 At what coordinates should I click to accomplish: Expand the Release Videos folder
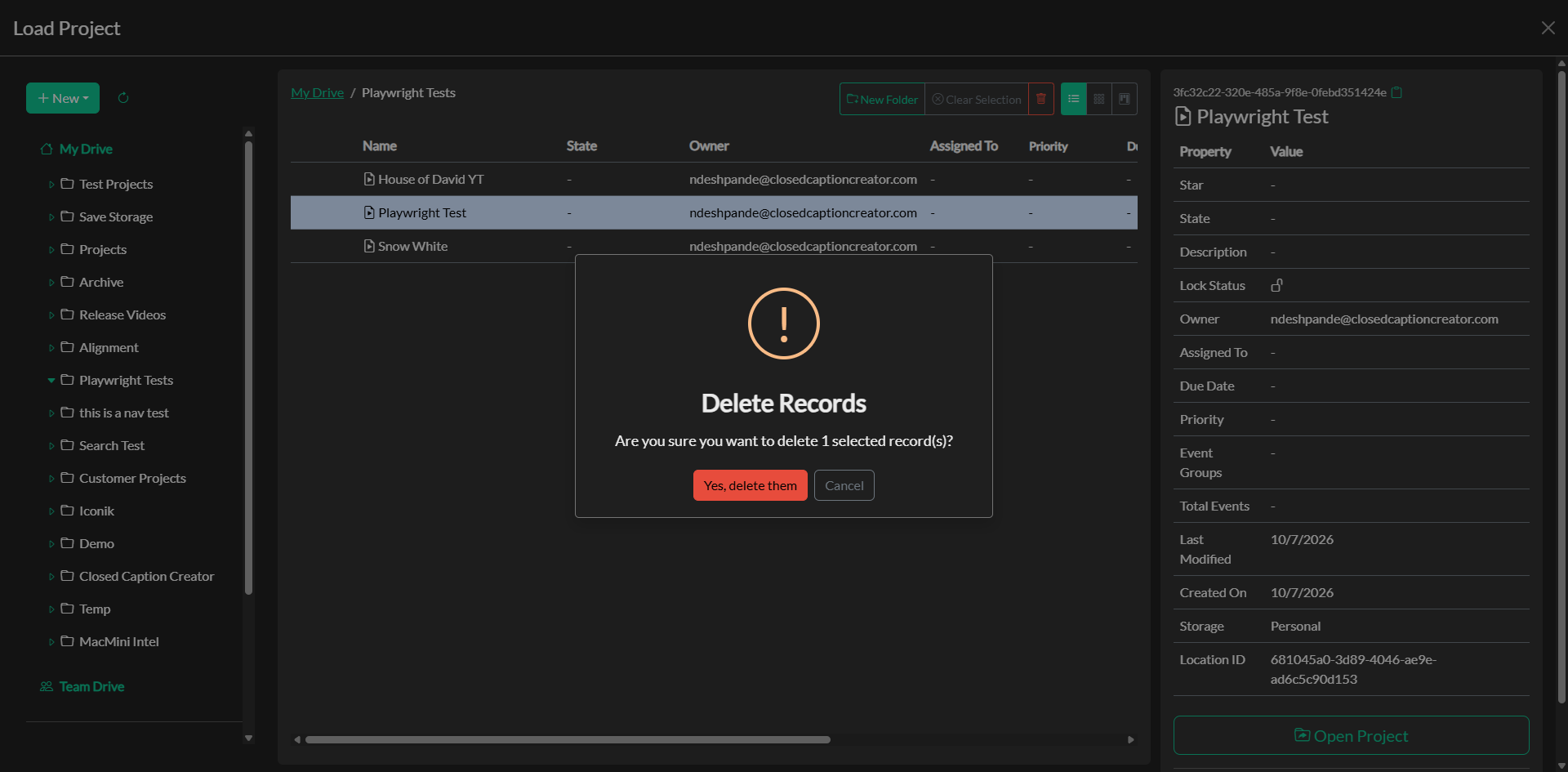click(x=51, y=315)
